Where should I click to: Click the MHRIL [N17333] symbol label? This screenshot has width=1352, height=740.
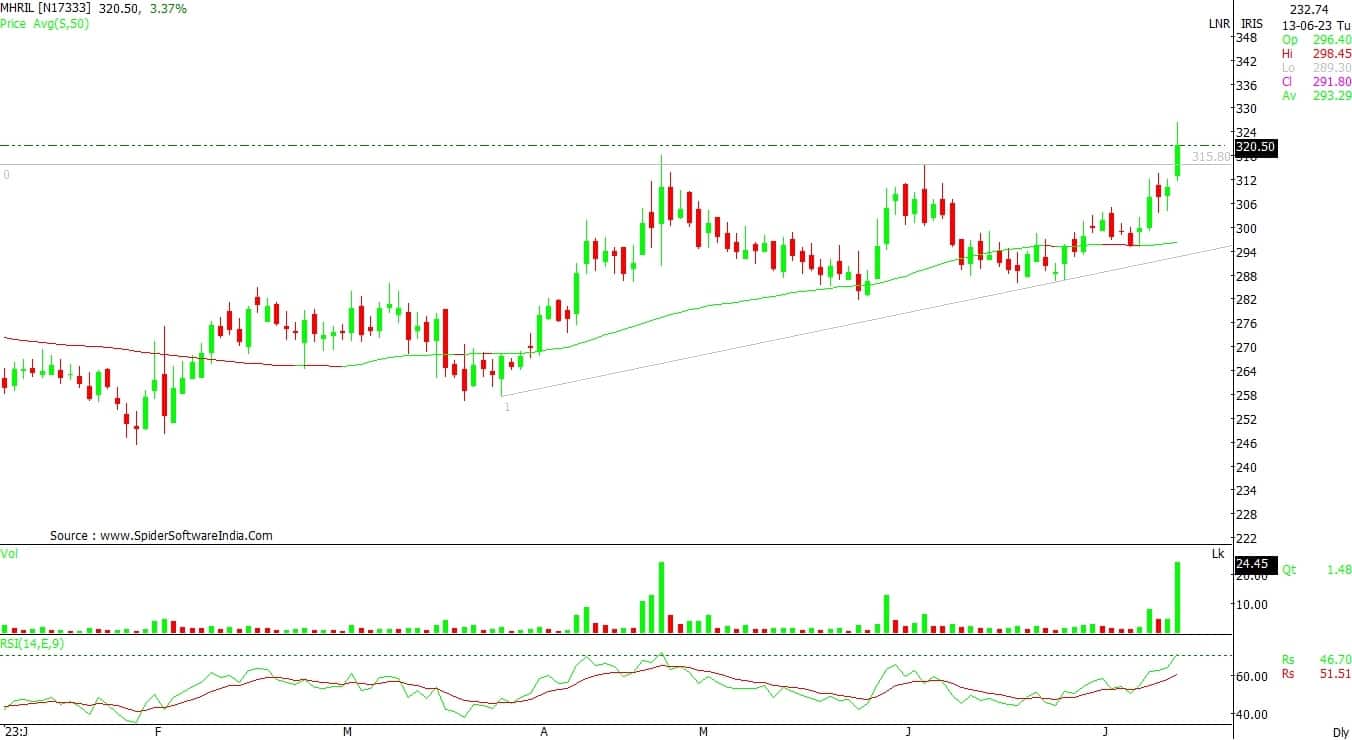pos(46,8)
